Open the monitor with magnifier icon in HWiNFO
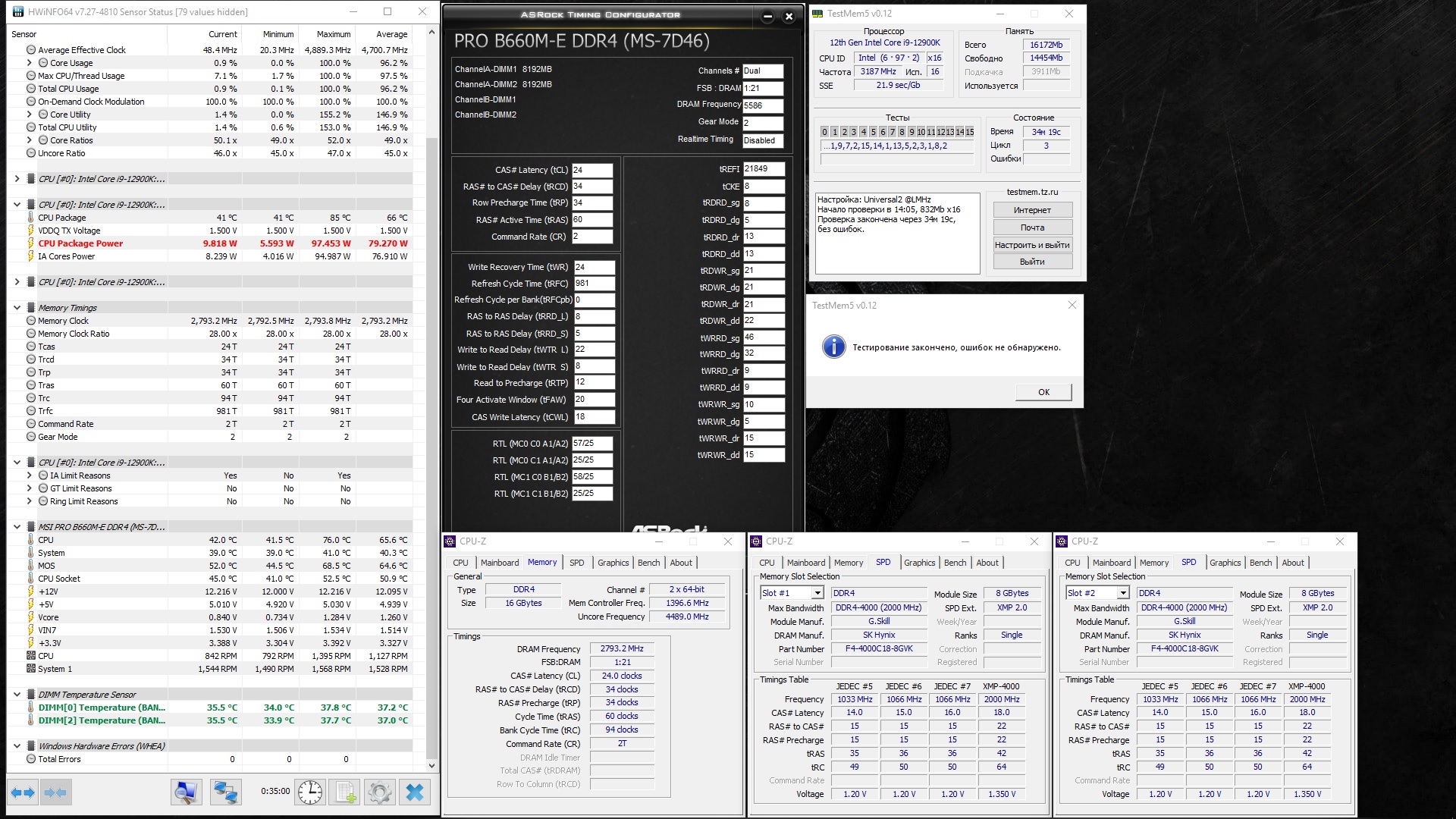Screen dimensions: 1456x819 tap(185, 792)
